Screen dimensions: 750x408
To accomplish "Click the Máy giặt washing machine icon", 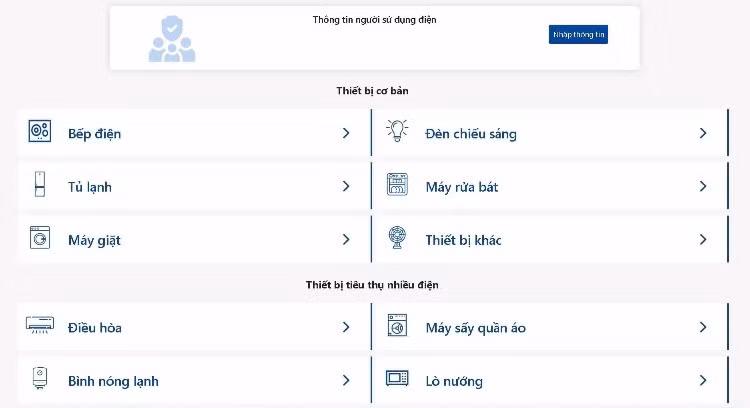I will pos(40,237).
